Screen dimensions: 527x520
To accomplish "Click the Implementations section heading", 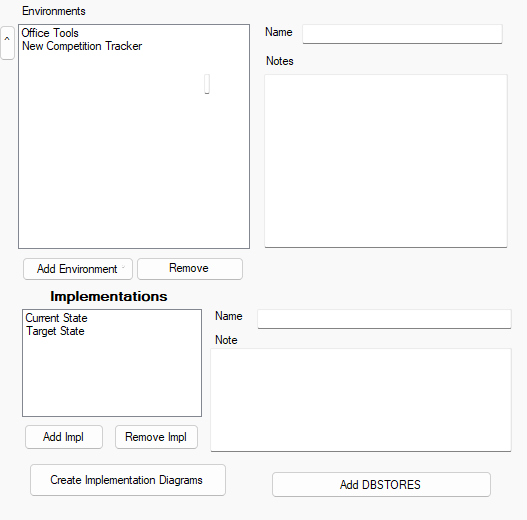I will click(109, 296).
